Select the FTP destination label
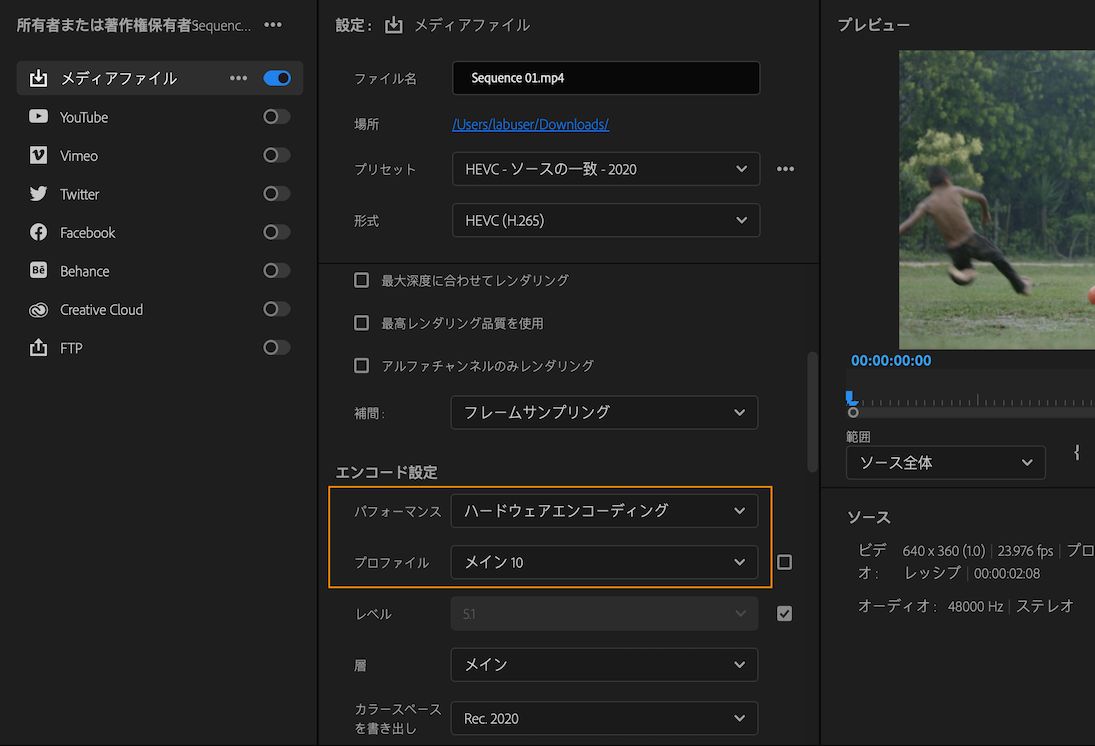 point(71,348)
